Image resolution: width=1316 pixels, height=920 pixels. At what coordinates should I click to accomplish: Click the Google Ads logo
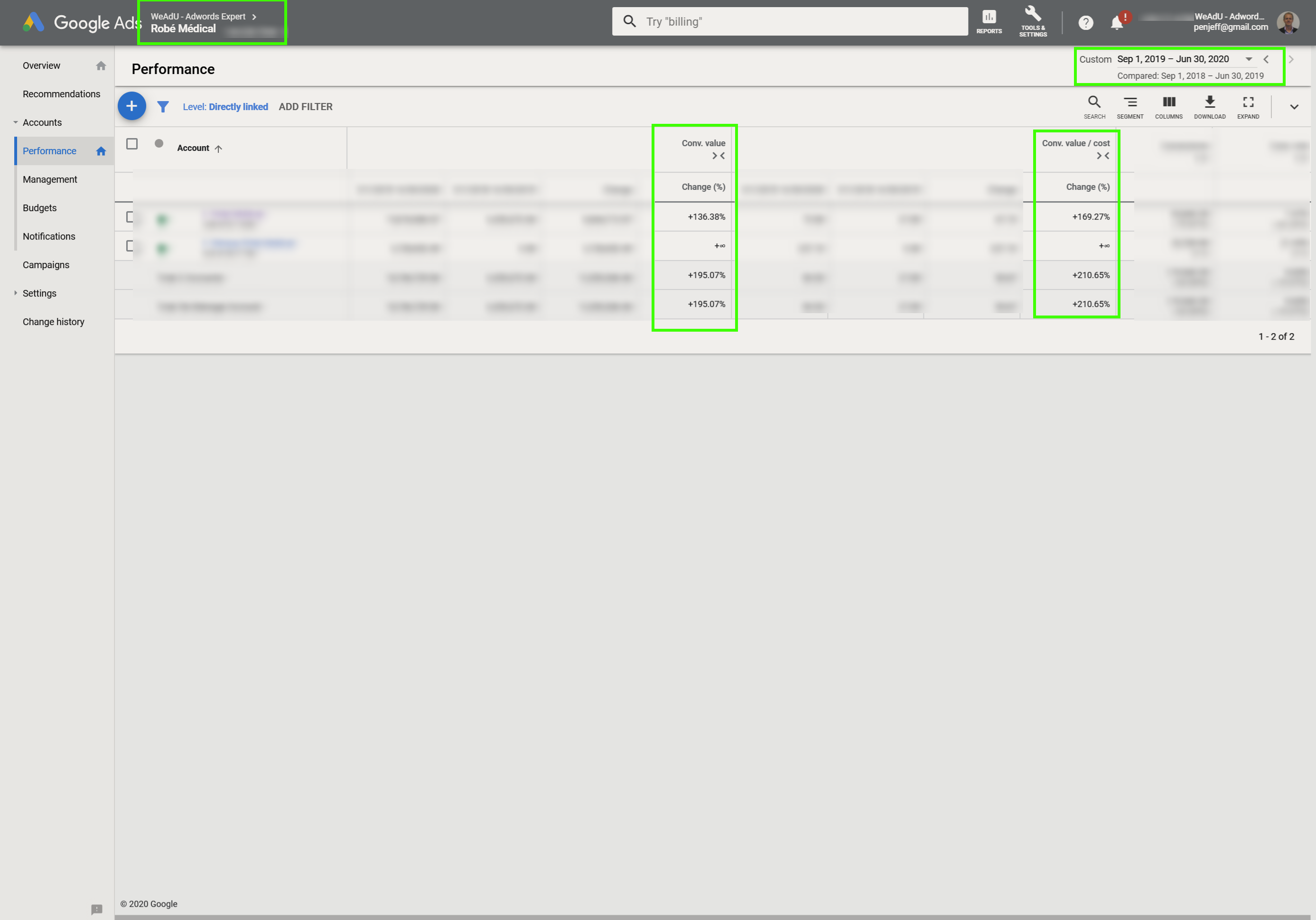[82, 22]
